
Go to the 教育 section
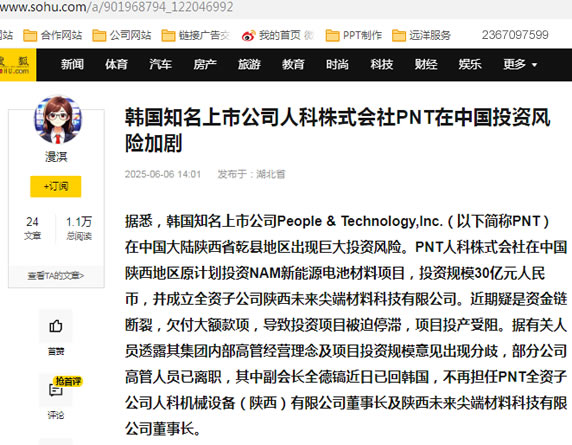click(293, 65)
